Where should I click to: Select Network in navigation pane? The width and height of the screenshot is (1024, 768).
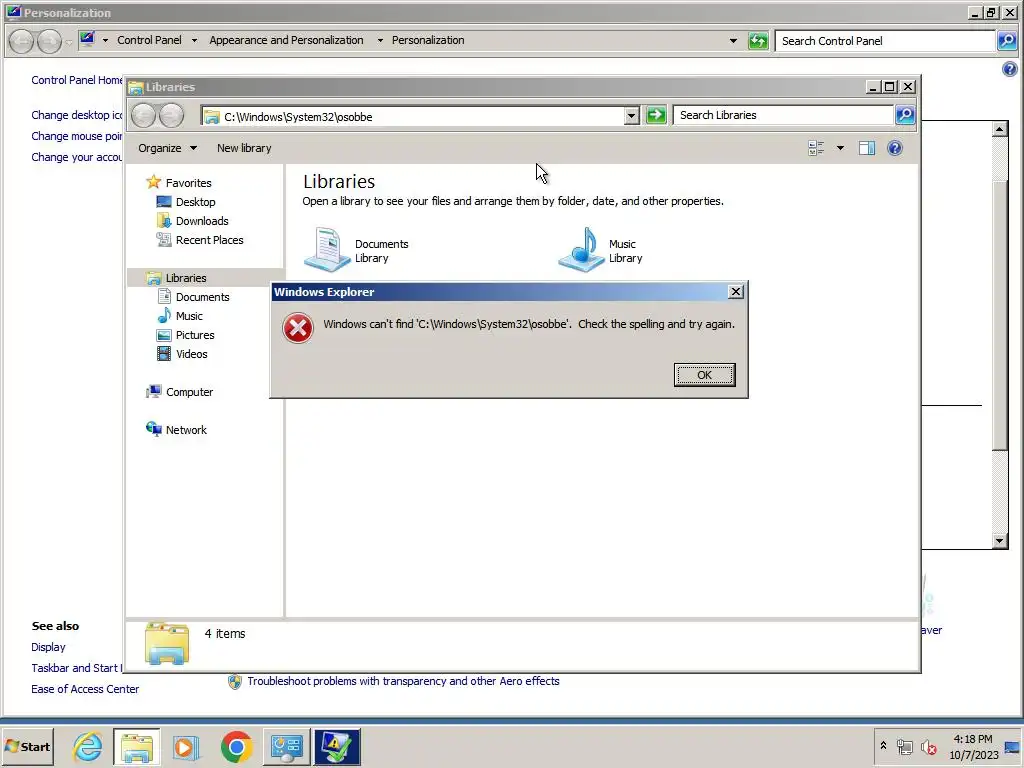(176, 430)
